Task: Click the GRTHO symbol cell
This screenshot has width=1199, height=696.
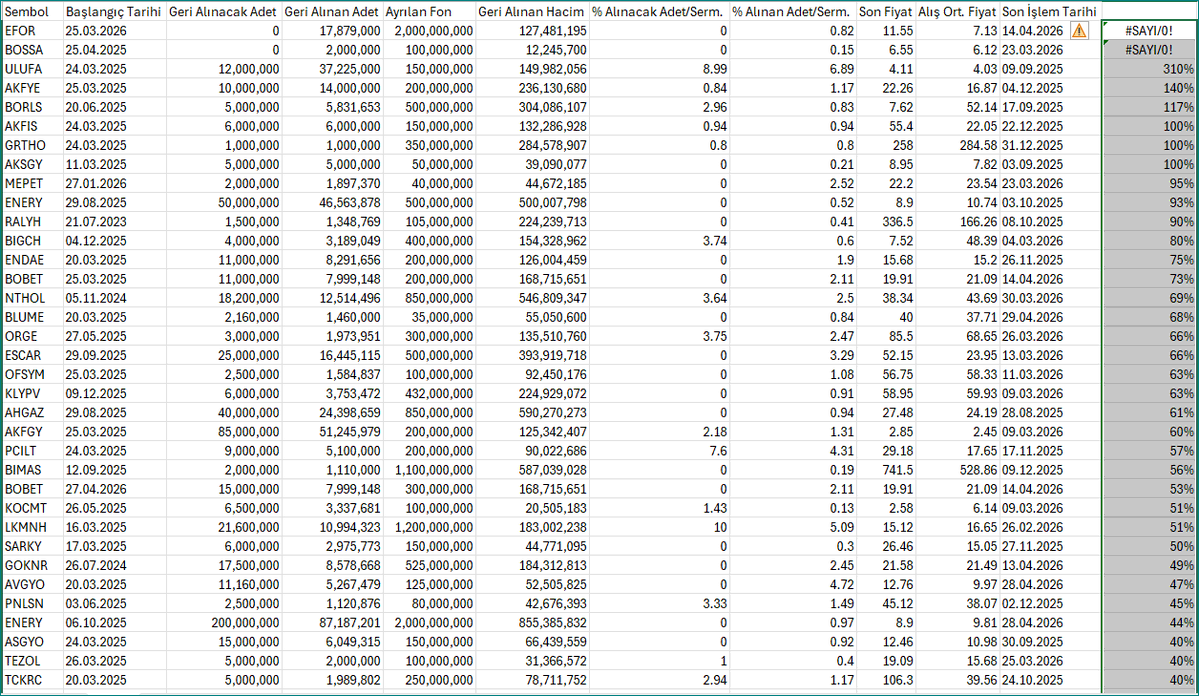Action: pos(31,145)
